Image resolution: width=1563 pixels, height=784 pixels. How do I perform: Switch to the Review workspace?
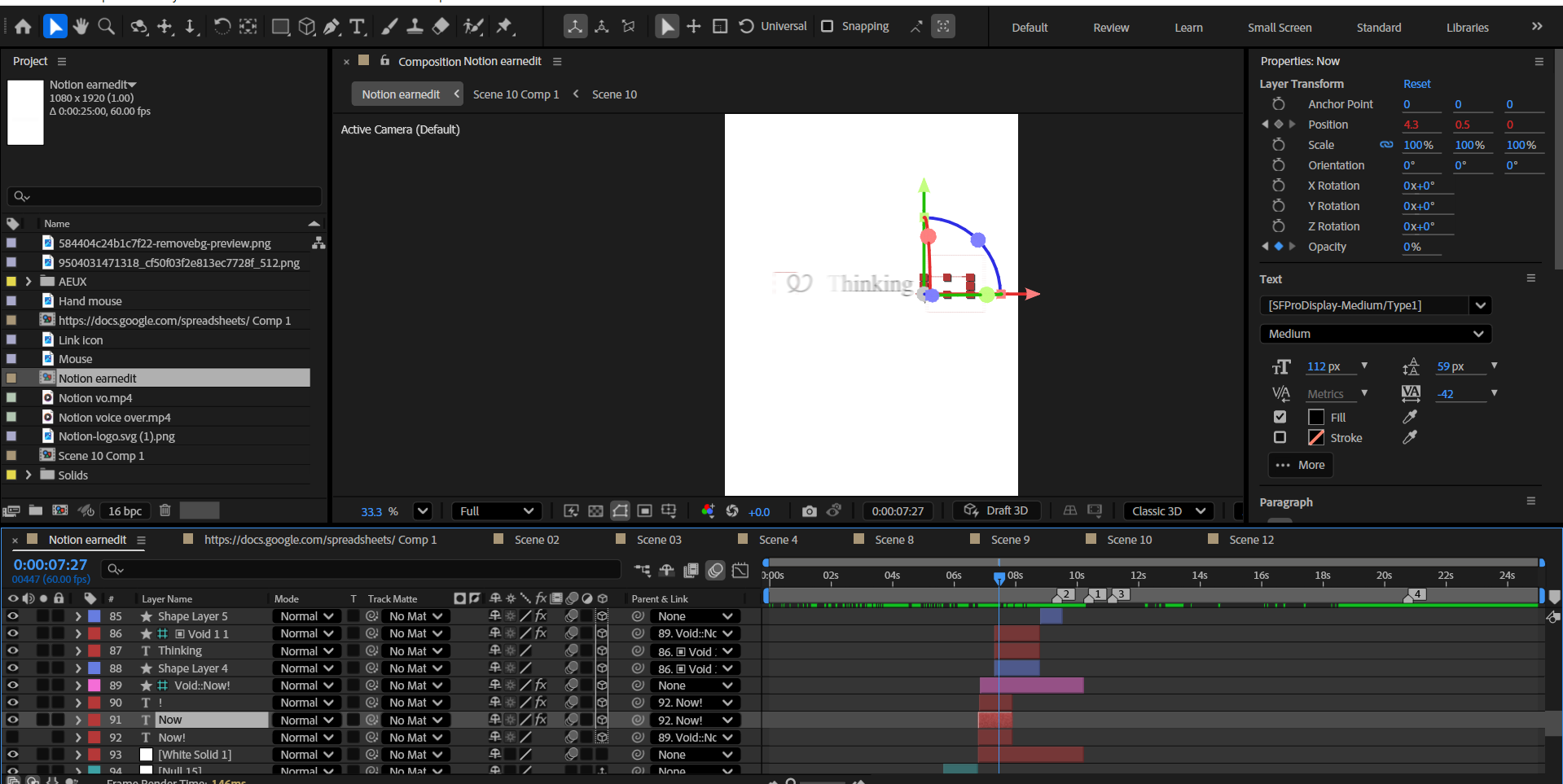[1110, 28]
